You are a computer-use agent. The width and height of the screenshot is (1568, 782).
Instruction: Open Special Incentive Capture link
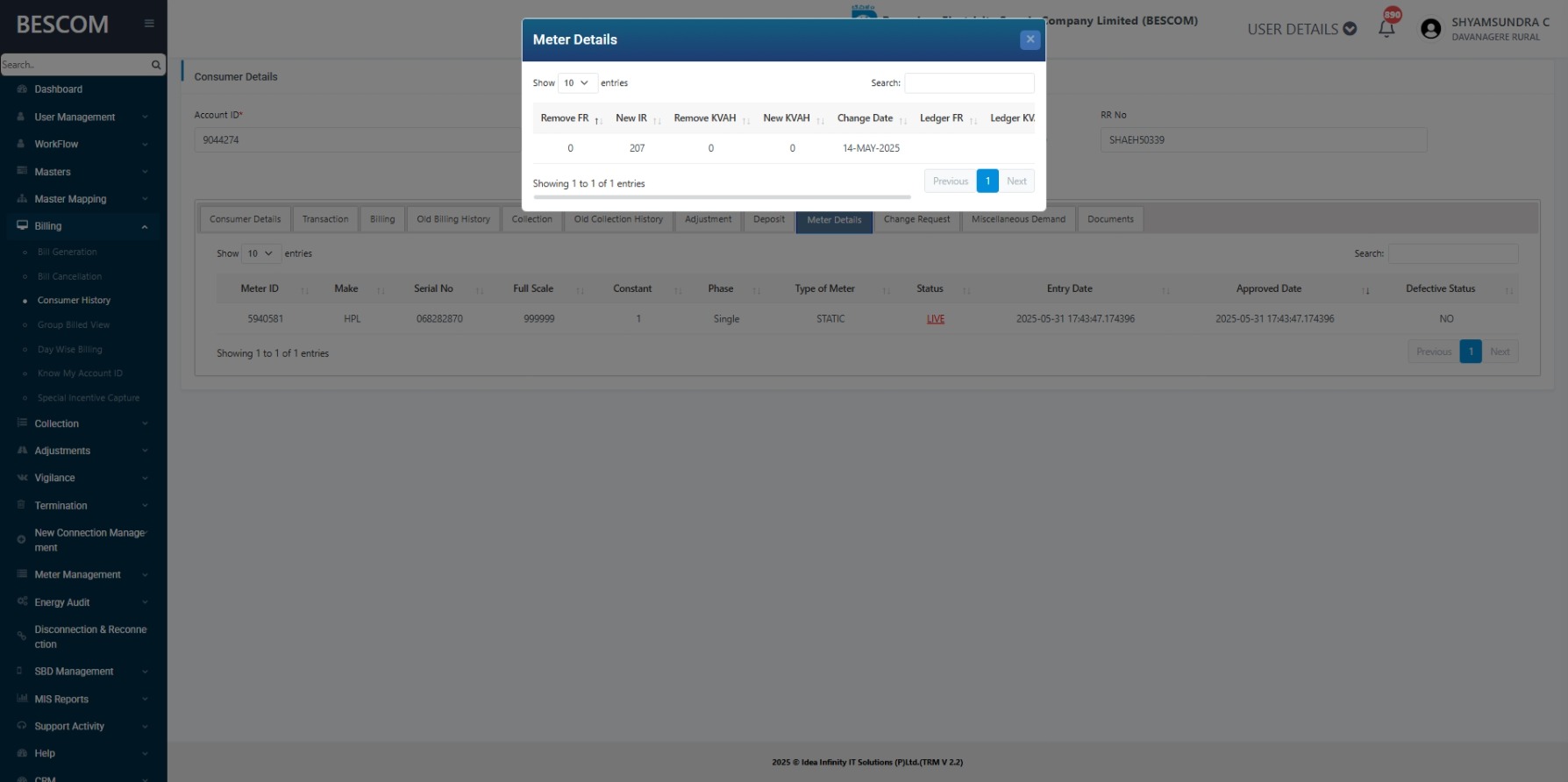pos(89,398)
